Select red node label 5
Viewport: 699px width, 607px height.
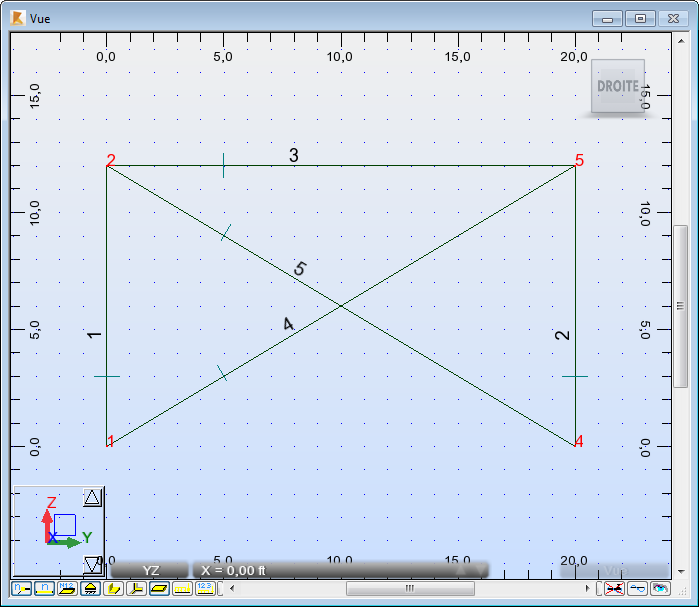coord(579,160)
